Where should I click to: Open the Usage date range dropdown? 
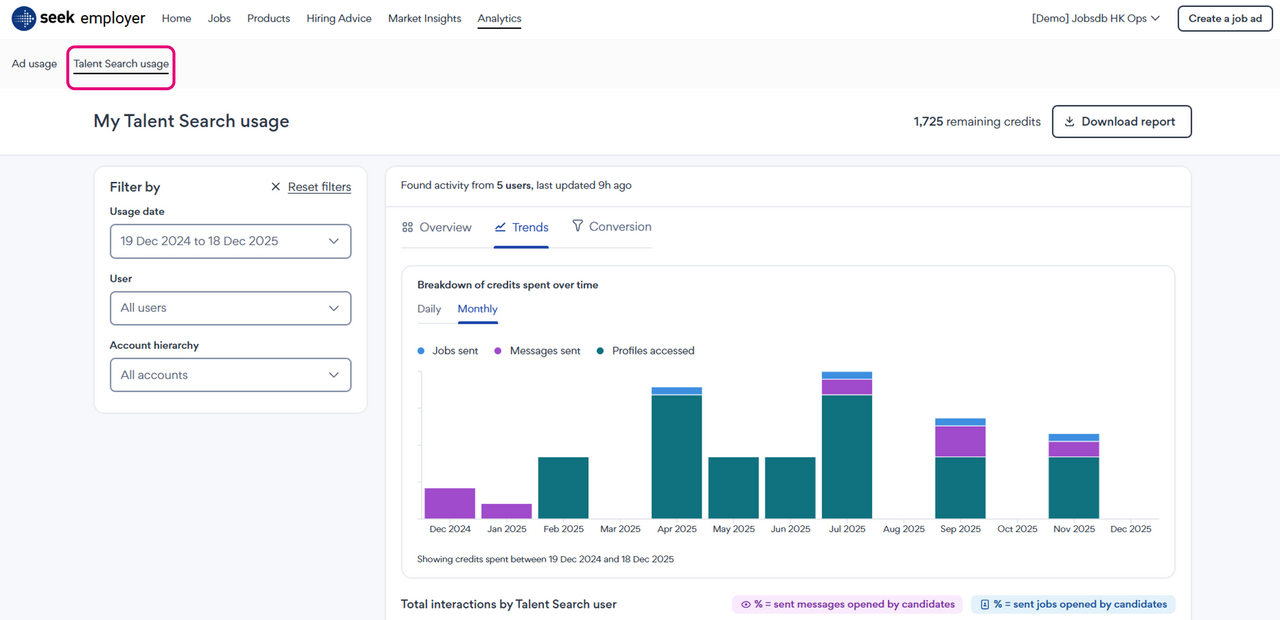[230, 241]
